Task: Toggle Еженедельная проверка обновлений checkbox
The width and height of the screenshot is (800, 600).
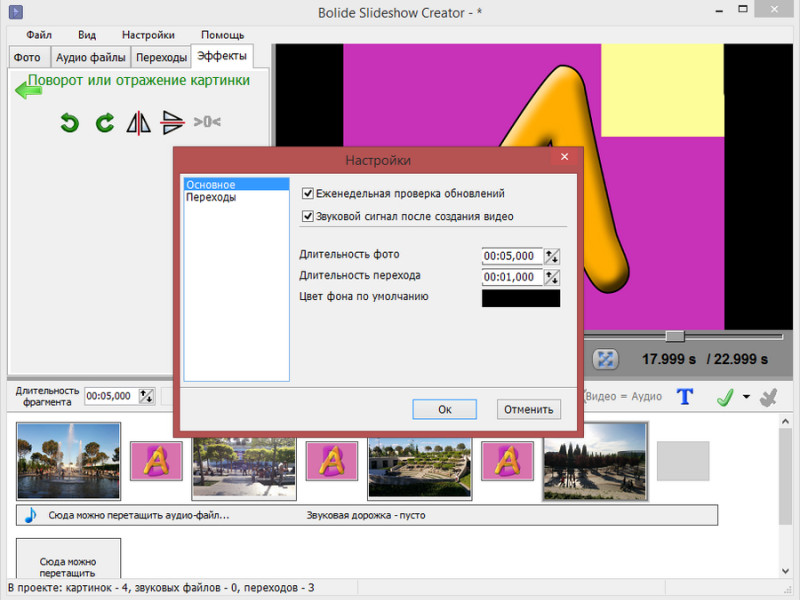Action: point(308,193)
